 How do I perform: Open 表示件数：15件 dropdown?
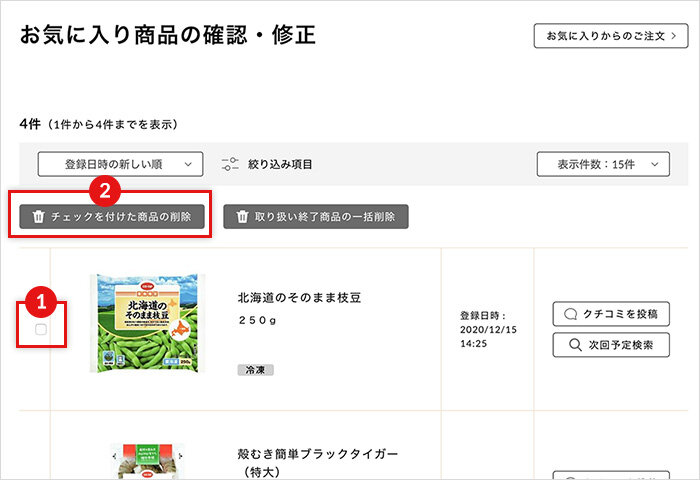pyautogui.click(x=603, y=164)
